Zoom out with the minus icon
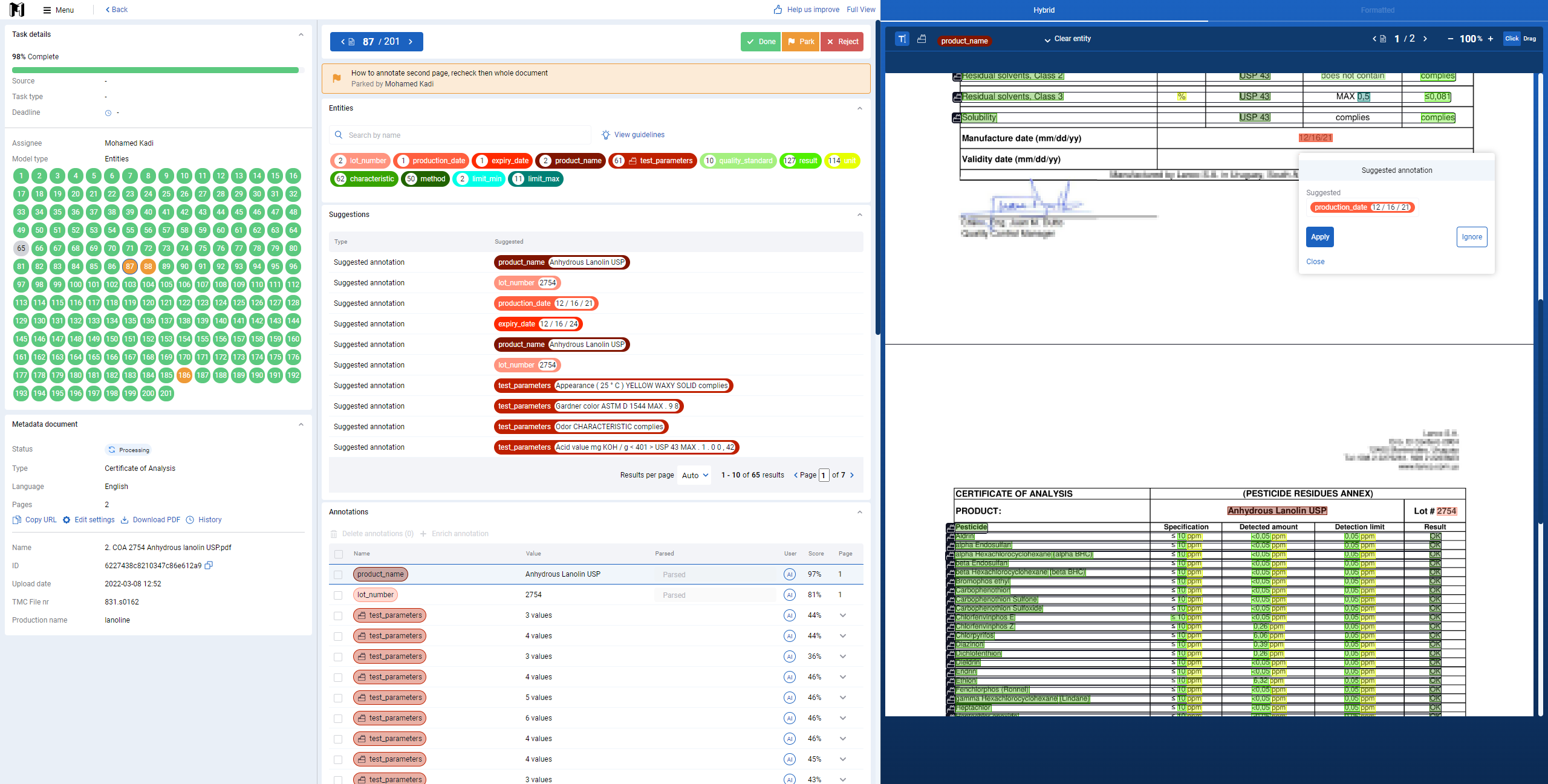 coord(1450,39)
